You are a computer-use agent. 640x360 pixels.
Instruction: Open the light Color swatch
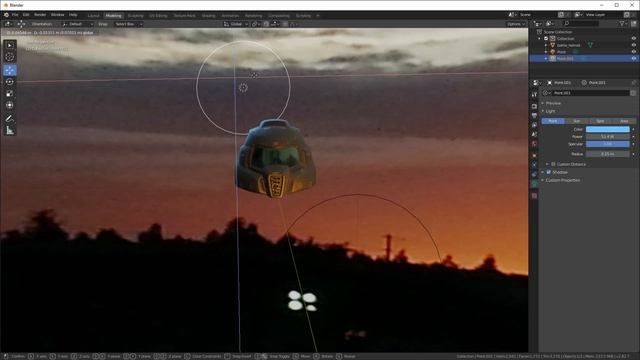pos(608,129)
